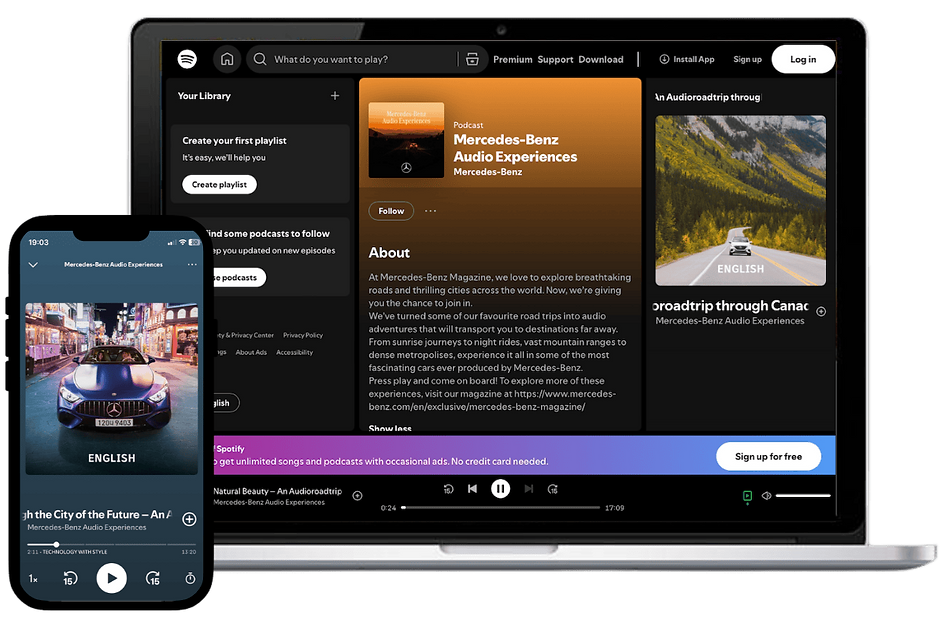
Task: Click Install App in top bar
Action: pyautogui.click(x=687, y=59)
